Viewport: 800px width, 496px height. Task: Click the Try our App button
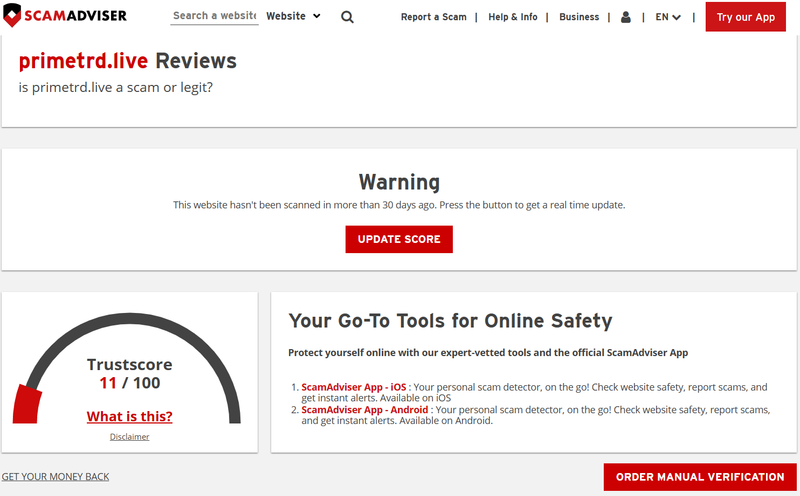745,17
